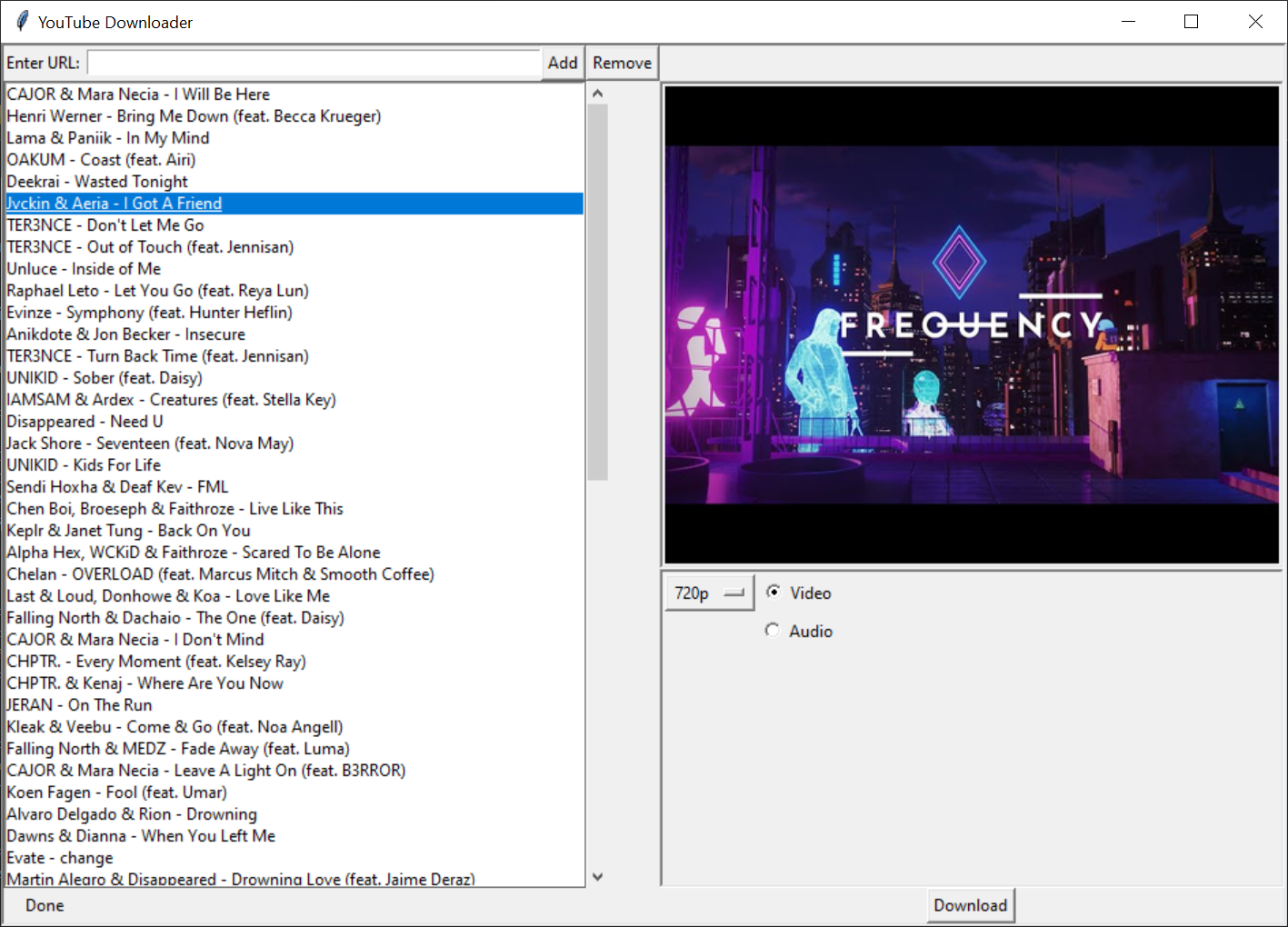Image resolution: width=1288 pixels, height=927 pixels.
Task: Click the scrollbar up arrow
Action: pyautogui.click(x=597, y=92)
